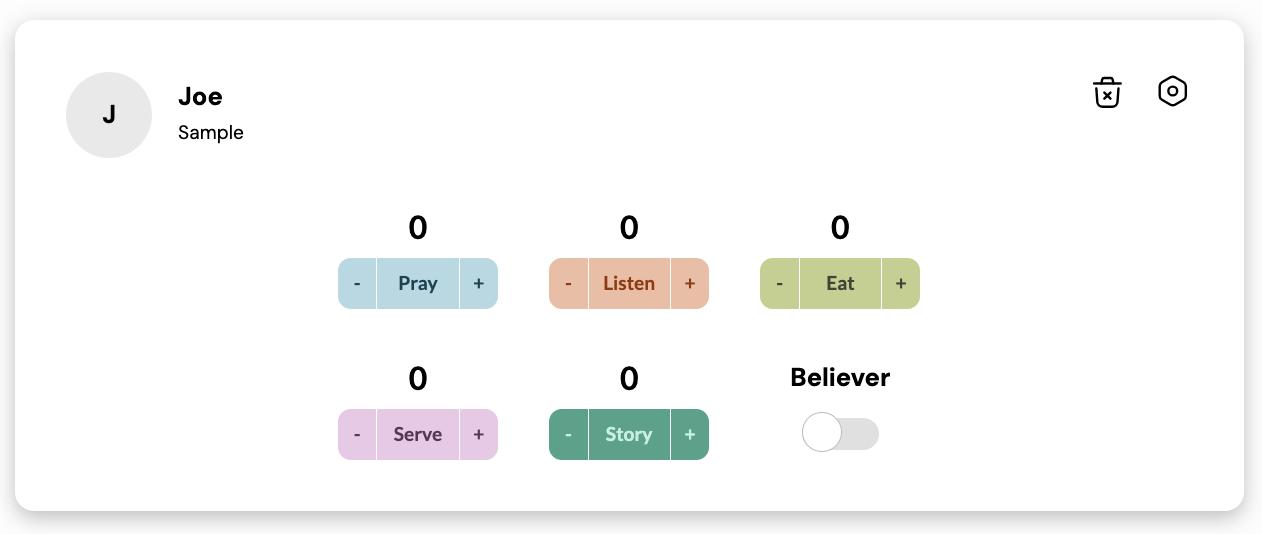Click the J avatar circle
The width and height of the screenshot is (1262, 534).
pos(109,115)
